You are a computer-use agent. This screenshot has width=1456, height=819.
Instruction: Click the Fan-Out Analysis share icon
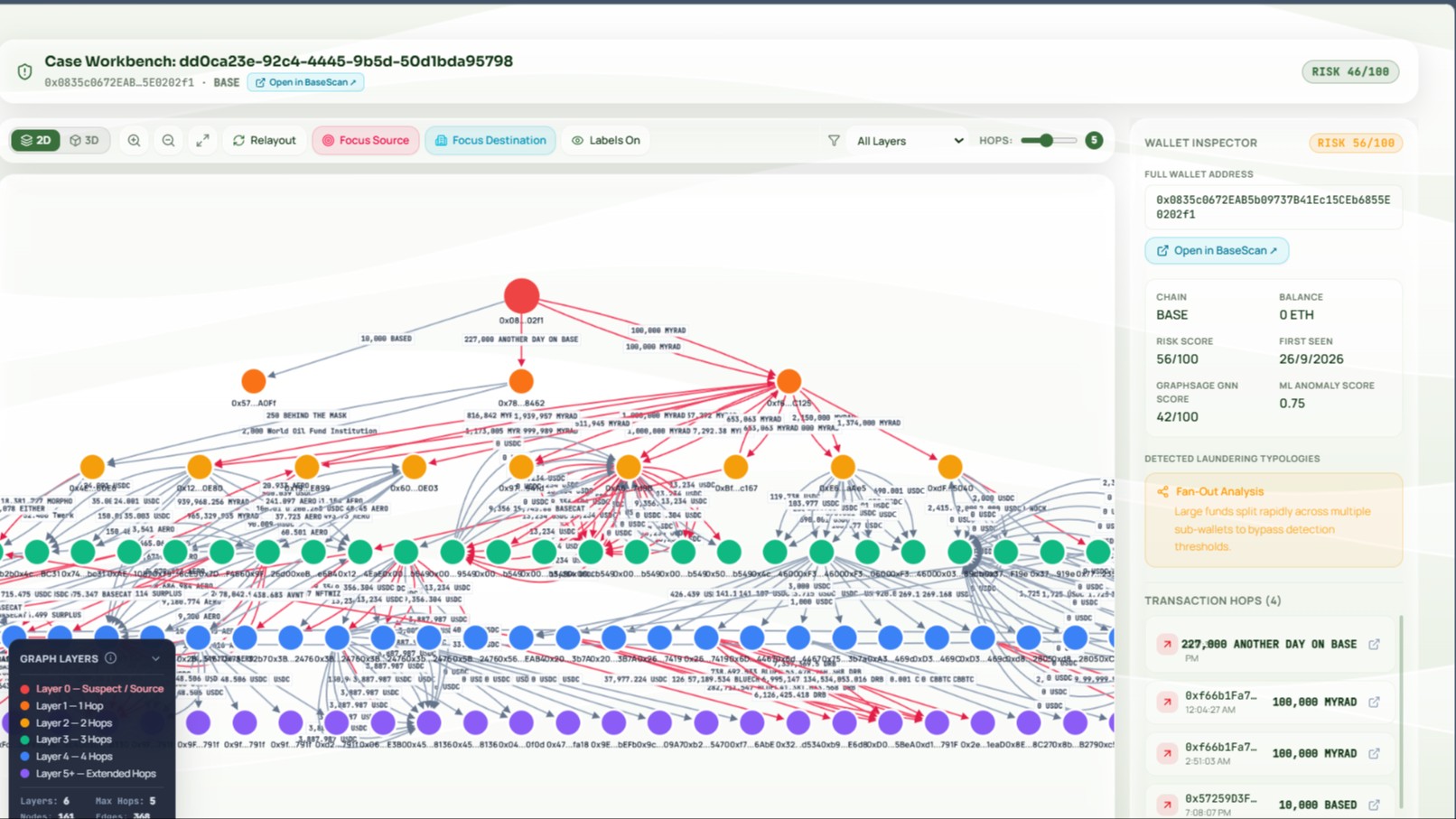[x=1162, y=492]
